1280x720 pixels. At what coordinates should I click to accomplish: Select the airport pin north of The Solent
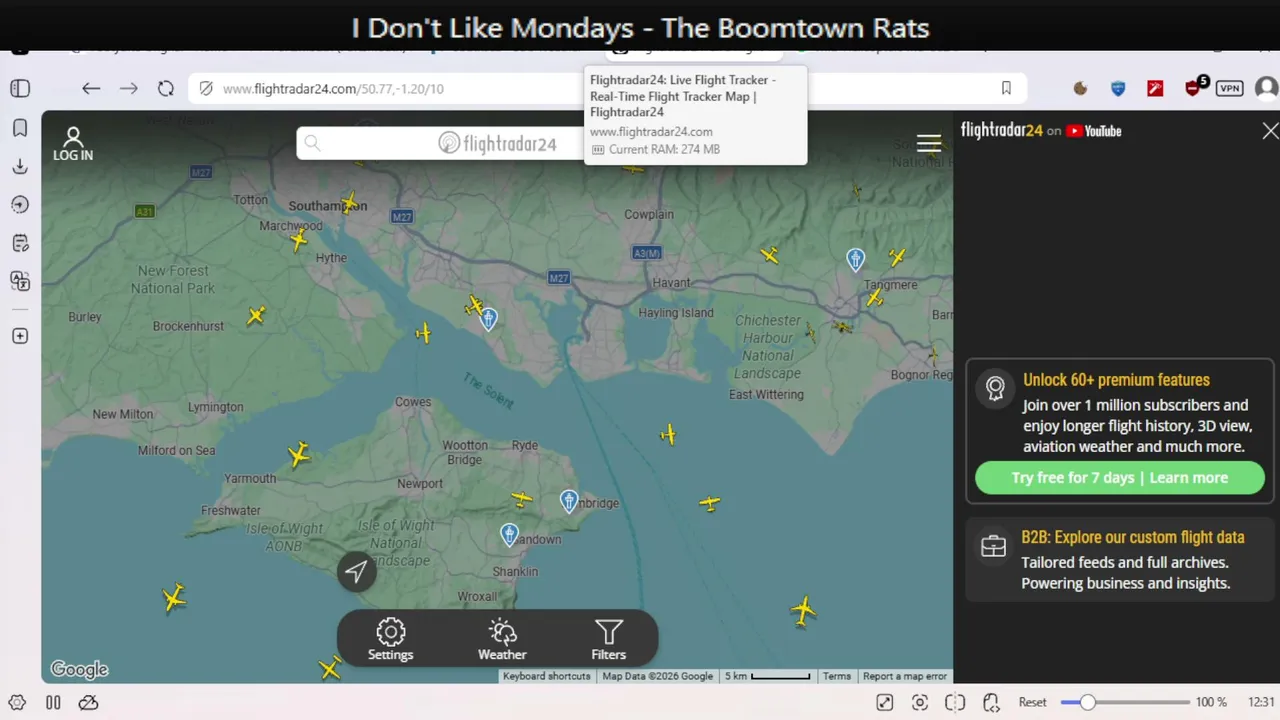point(488,319)
